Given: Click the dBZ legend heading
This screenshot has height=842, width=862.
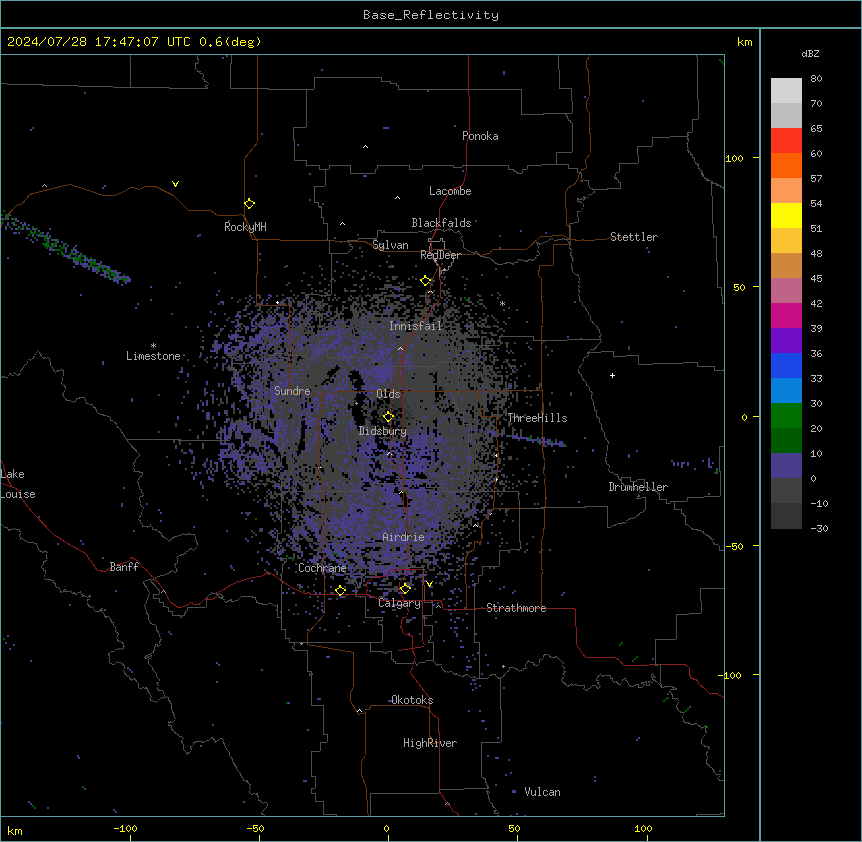Looking at the screenshot, I should 810,54.
